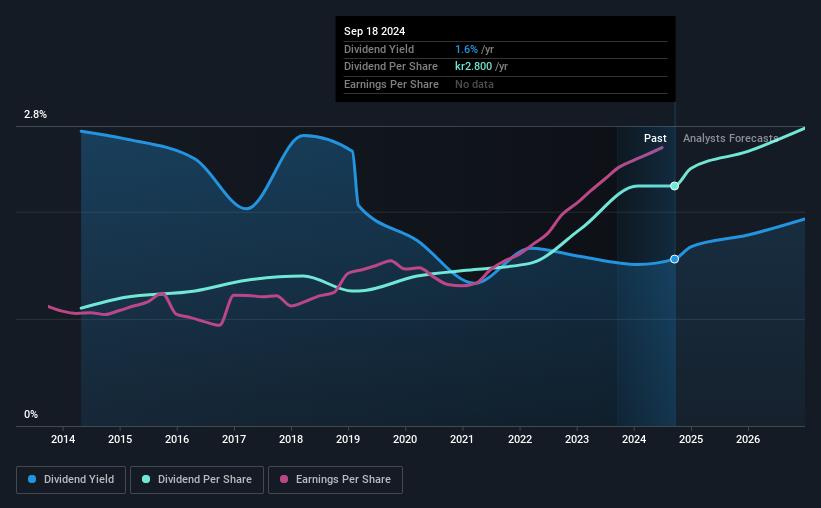Click the 2014 x-axis label
The image size is (821, 508).
point(63,439)
